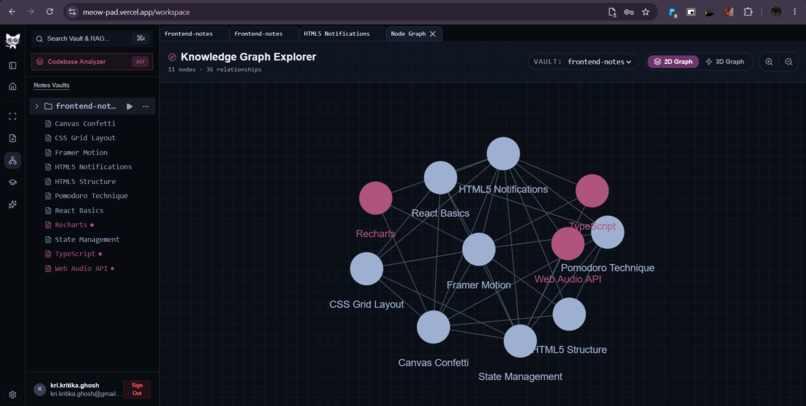Click the focus frame icon in left rail
806x406 pixels.
13,116
